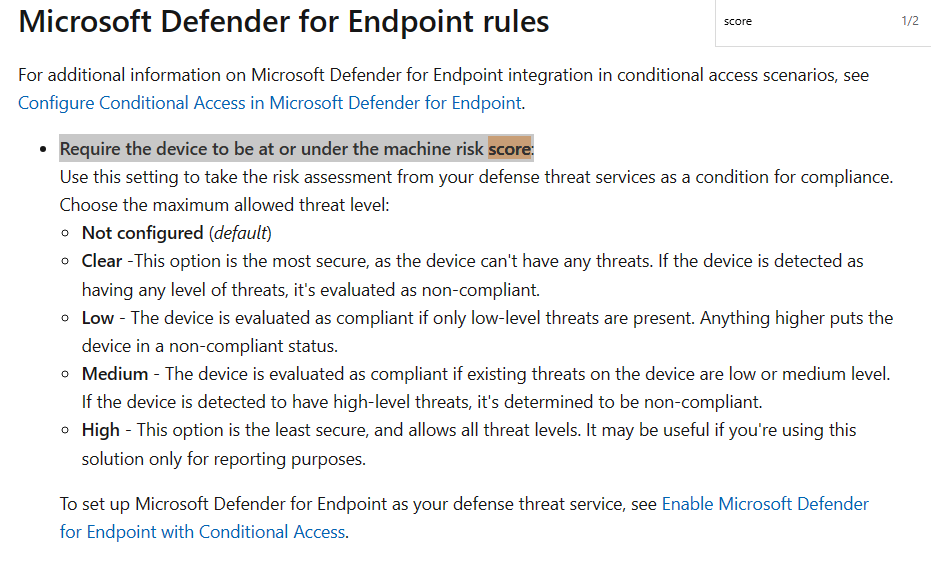Click the hollow bullet beside "Medium"

(65, 374)
